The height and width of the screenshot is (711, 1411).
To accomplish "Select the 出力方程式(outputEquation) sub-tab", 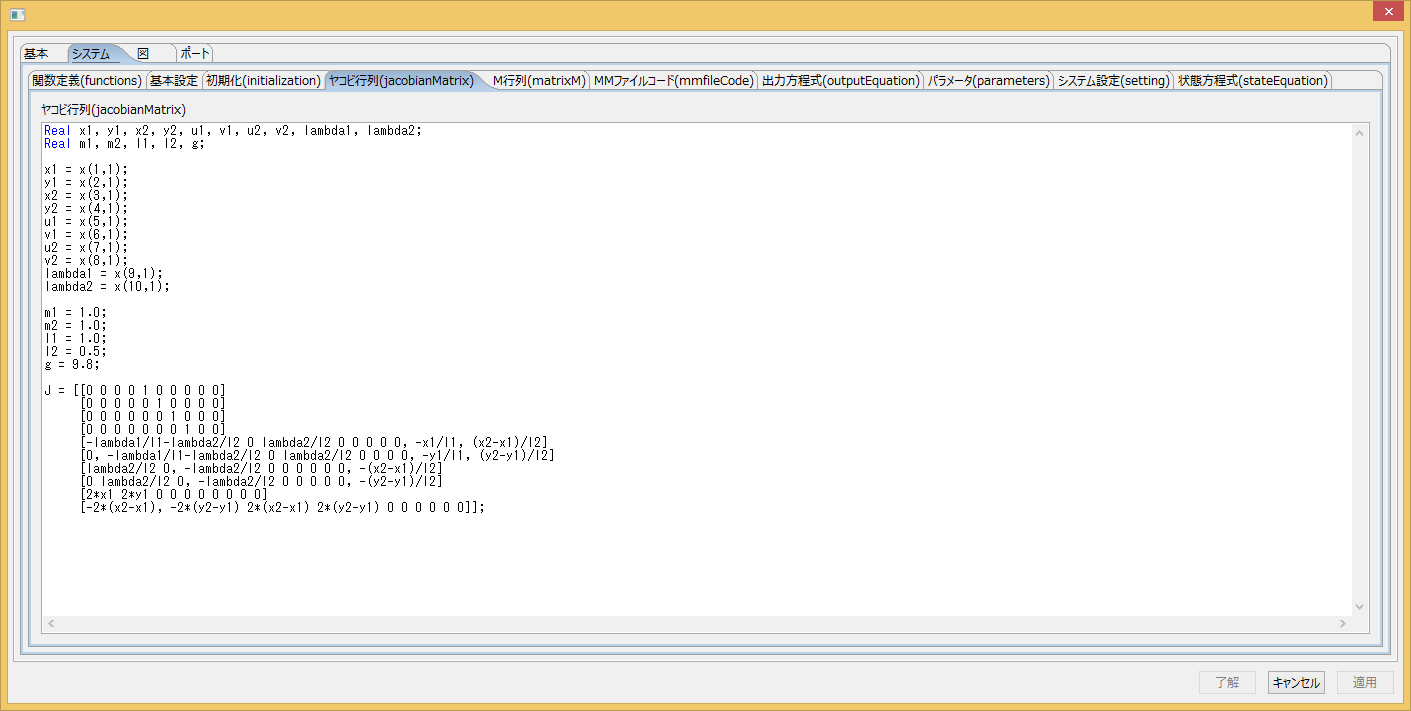I will 840,81.
